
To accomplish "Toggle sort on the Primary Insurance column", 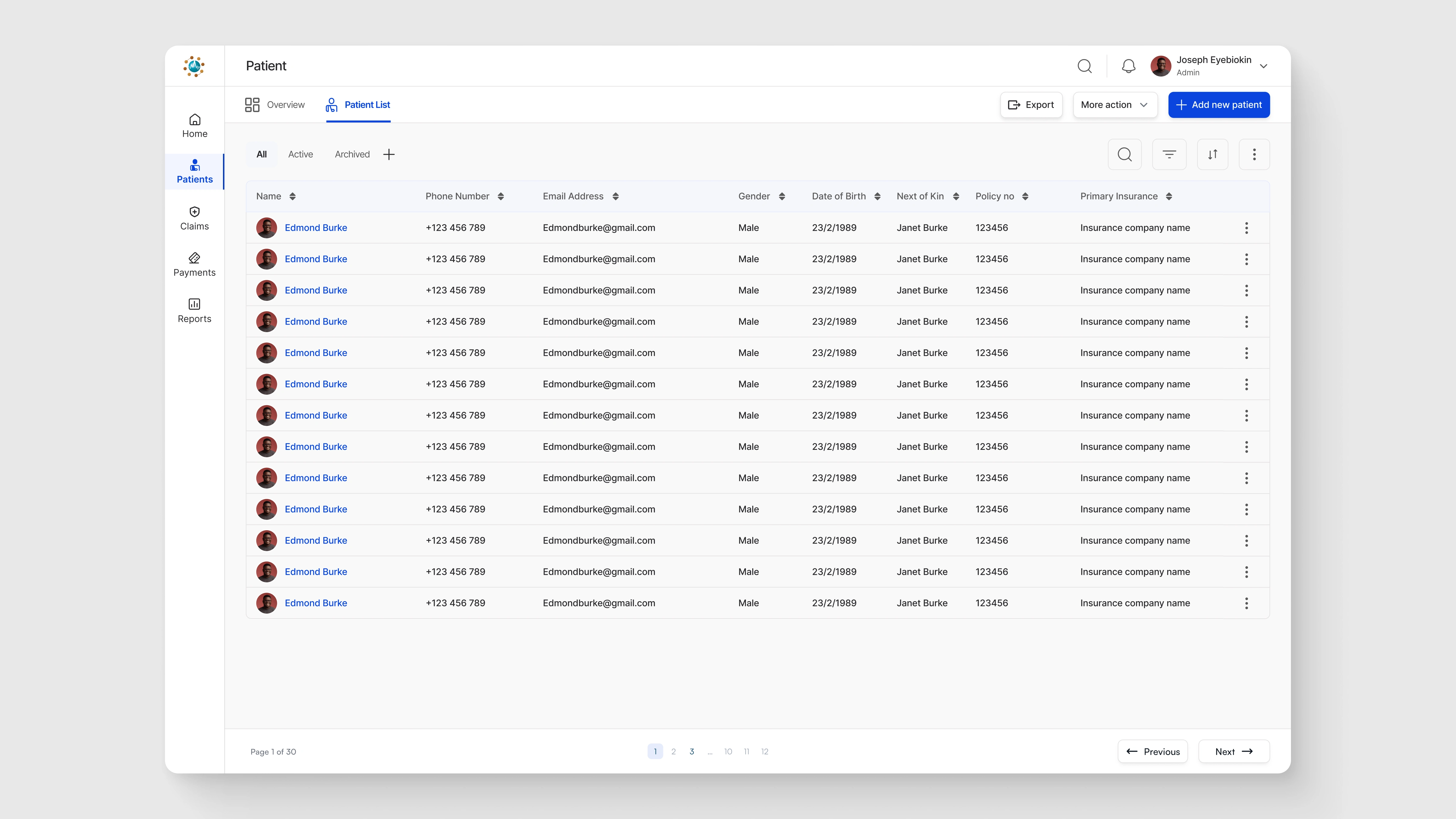I will pyautogui.click(x=1169, y=196).
